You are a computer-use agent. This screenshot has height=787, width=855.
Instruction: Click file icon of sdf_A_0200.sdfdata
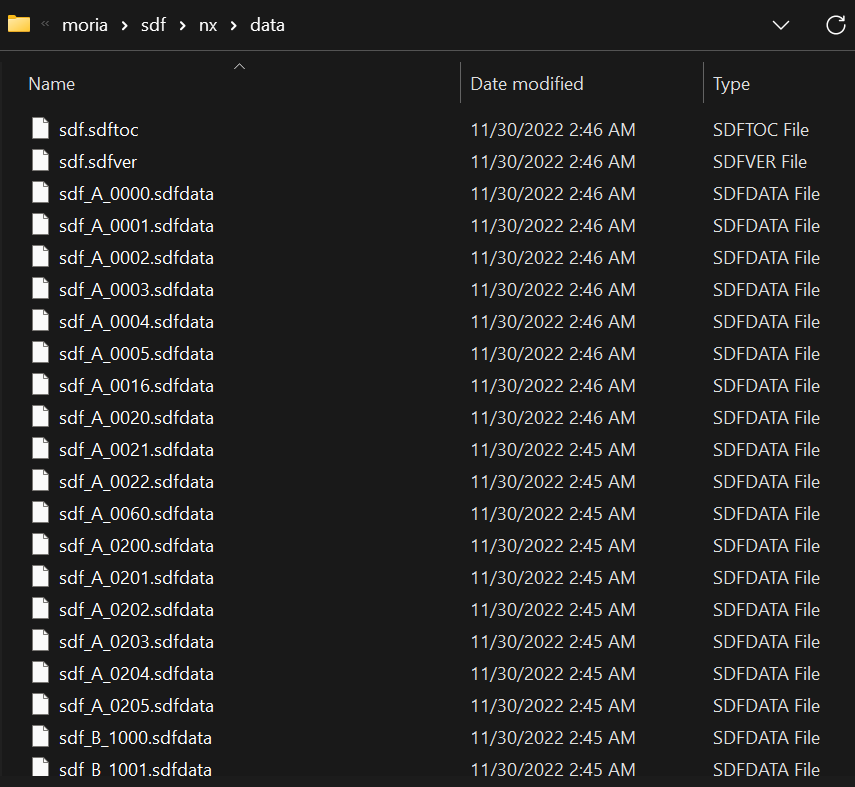[x=40, y=545]
